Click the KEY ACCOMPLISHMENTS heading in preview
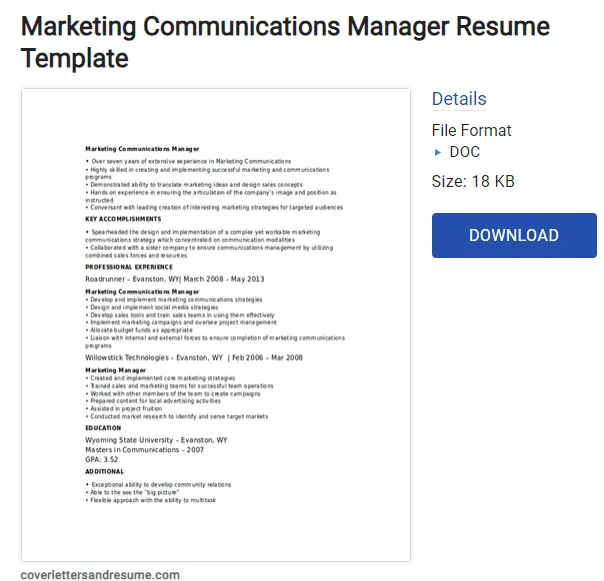Viewport: 604px width, 581px height. point(123,219)
